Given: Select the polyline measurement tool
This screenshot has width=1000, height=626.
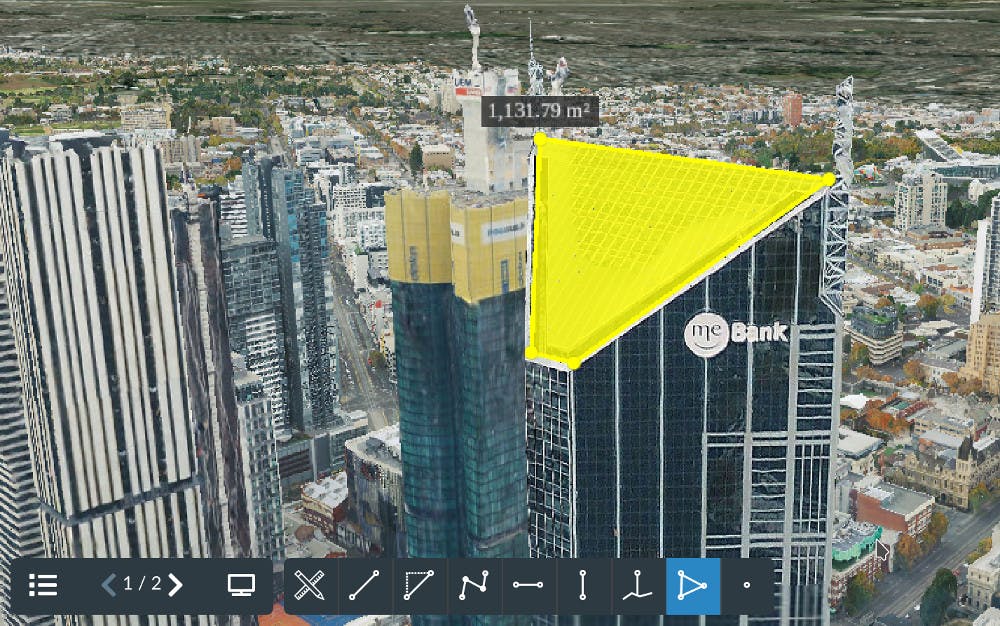Looking at the screenshot, I should [x=474, y=586].
